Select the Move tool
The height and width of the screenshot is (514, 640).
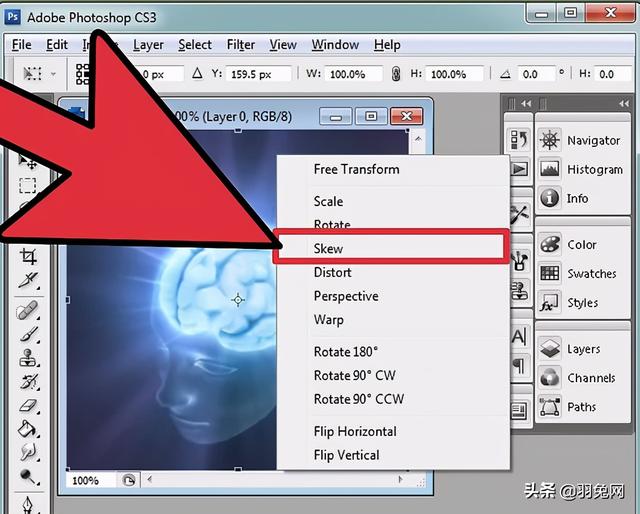[x=27, y=162]
